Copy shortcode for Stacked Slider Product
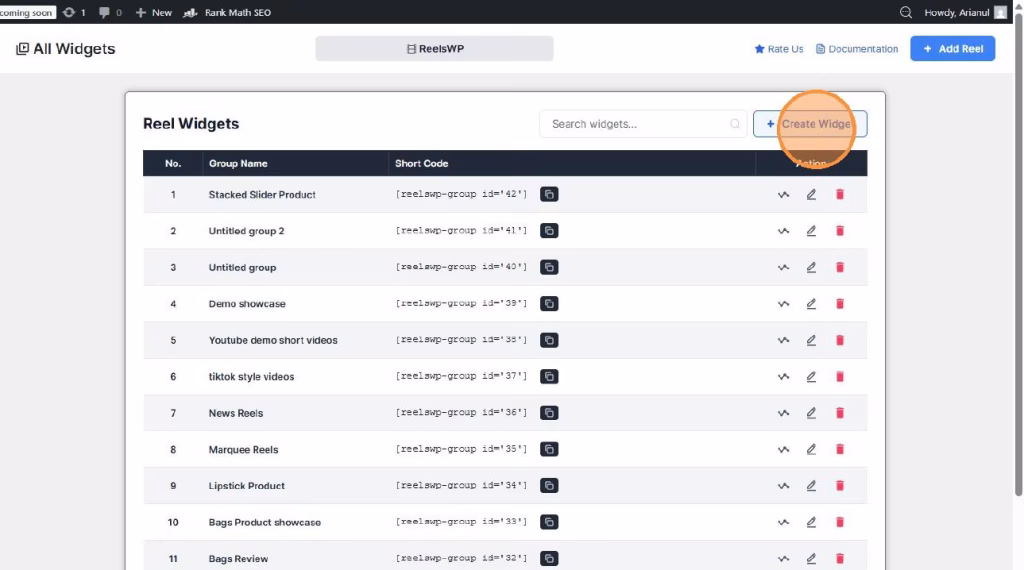The height and width of the screenshot is (570, 1024). pyautogui.click(x=549, y=194)
